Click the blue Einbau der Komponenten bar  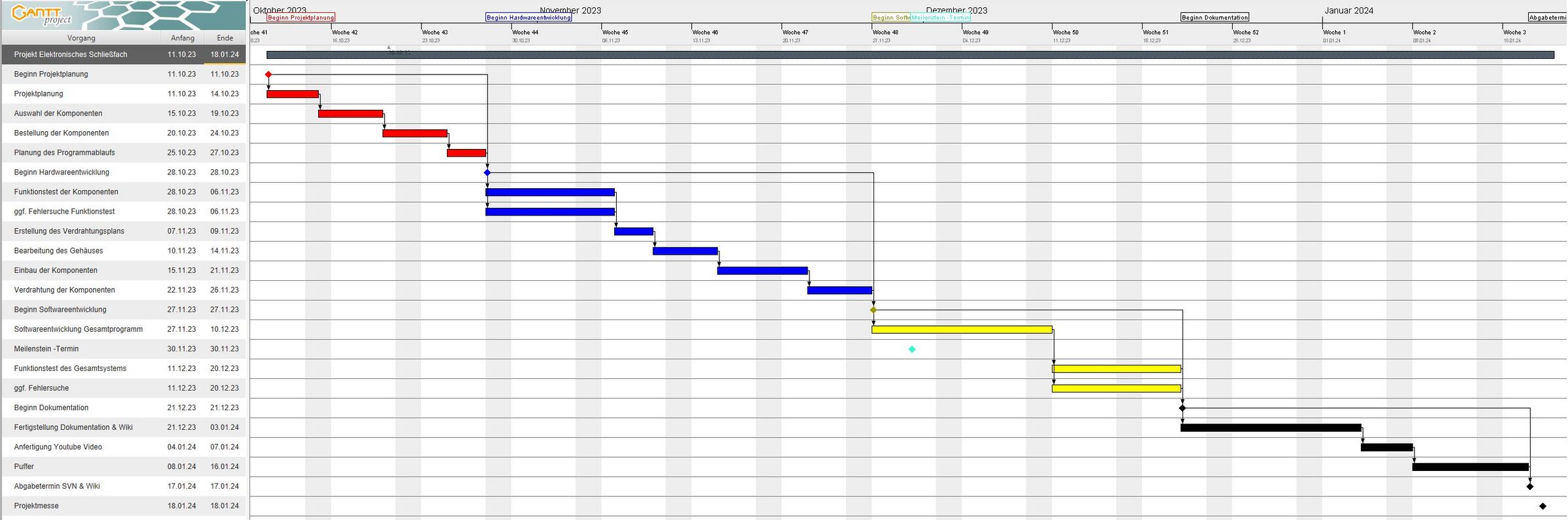point(762,270)
